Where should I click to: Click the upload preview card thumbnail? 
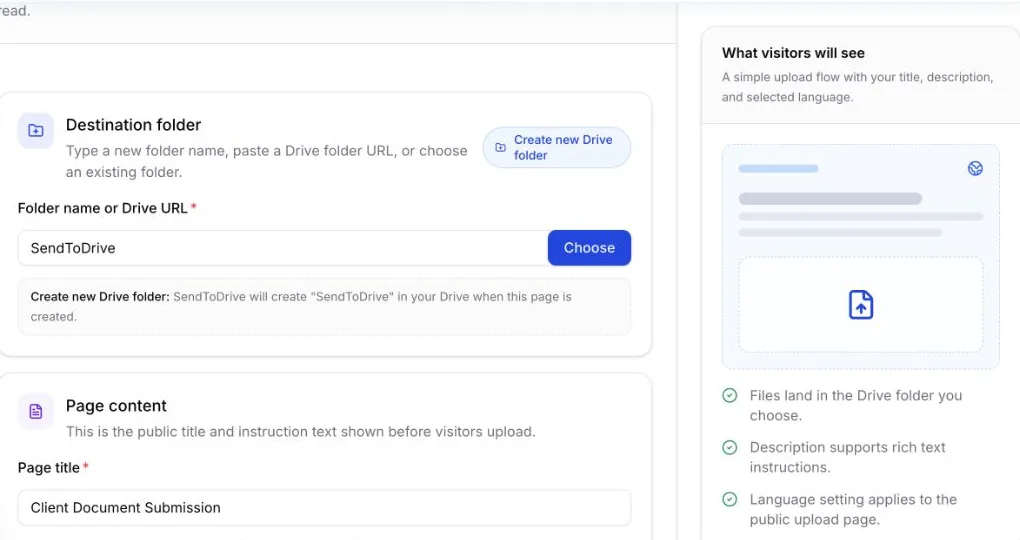(x=861, y=257)
